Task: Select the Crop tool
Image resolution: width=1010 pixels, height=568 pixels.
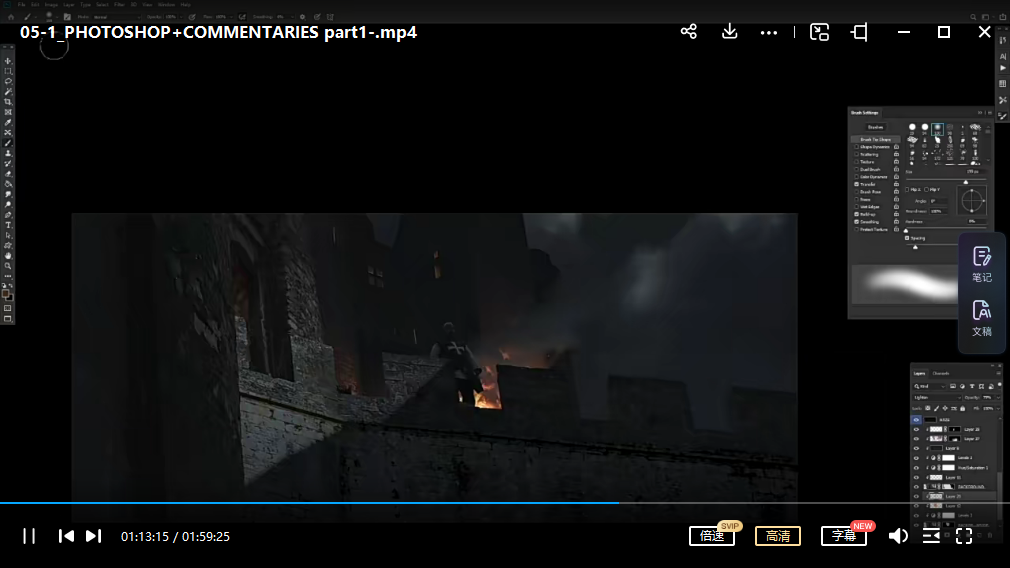Action: click(x=8, y=102)
